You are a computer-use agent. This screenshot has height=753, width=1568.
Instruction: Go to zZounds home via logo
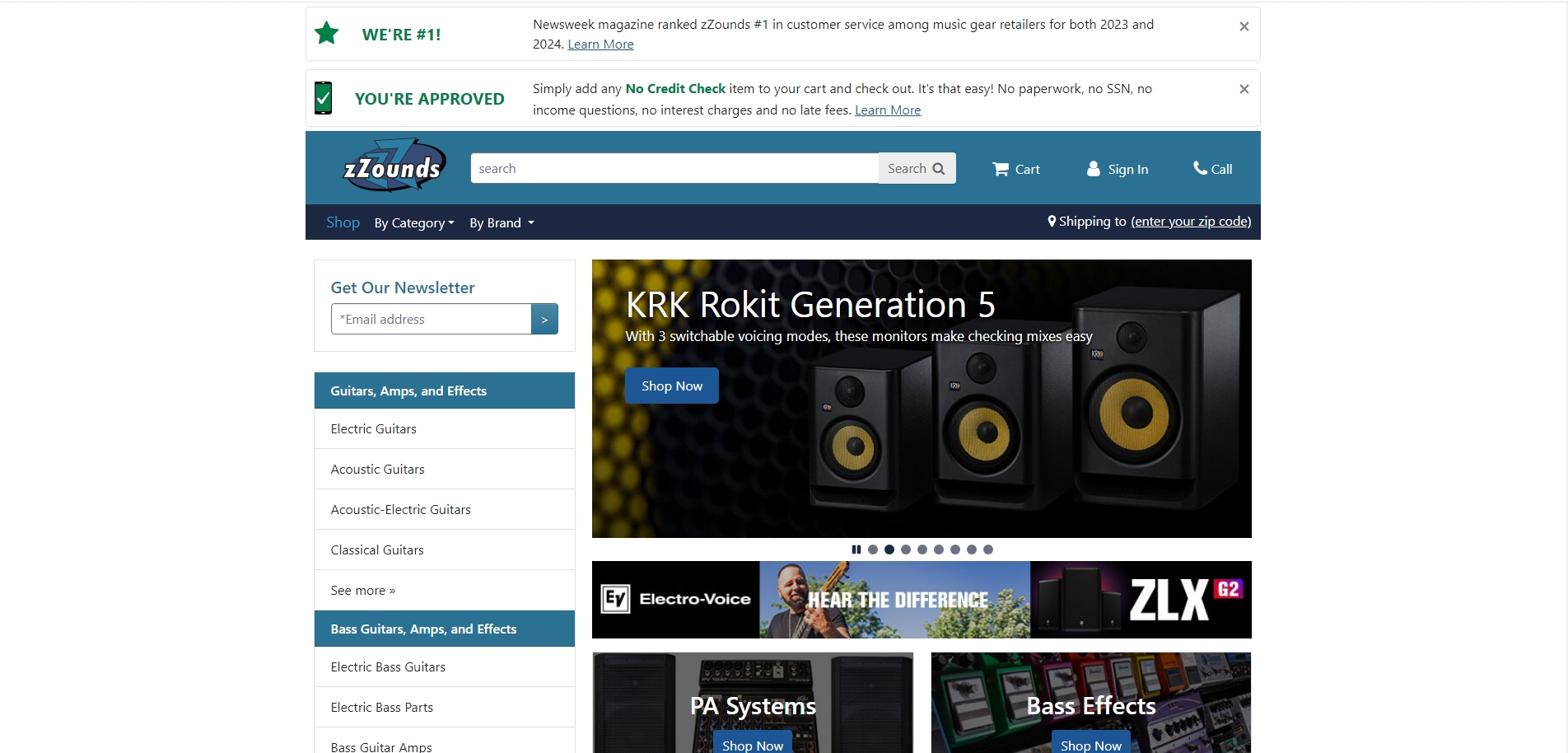coord(394,166)
